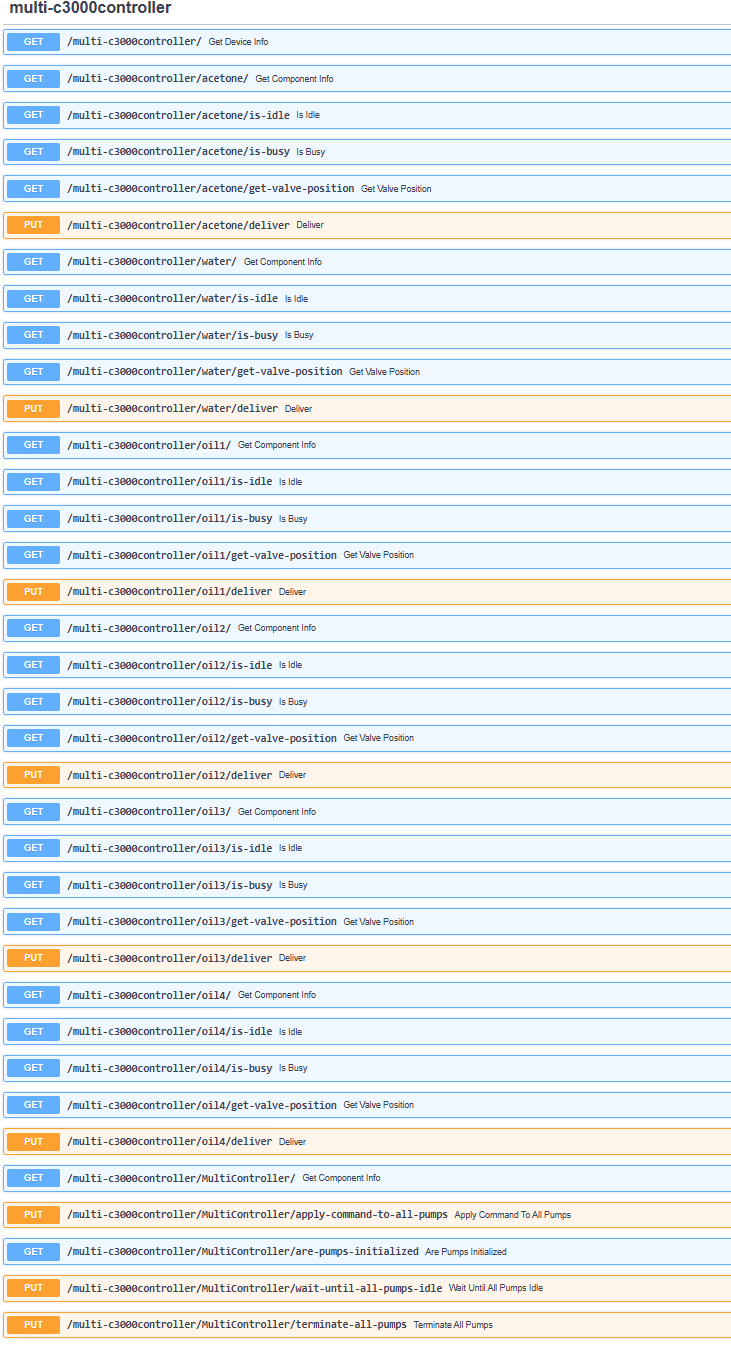Click the PUT badge for terminate-all-pumps
This screenshot has width=731, height=1346.
(34, 1325)
